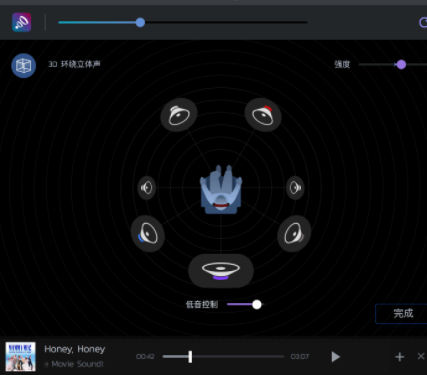Click the Honey, Honey song title
427x375 pixels.
click(75, 349)
